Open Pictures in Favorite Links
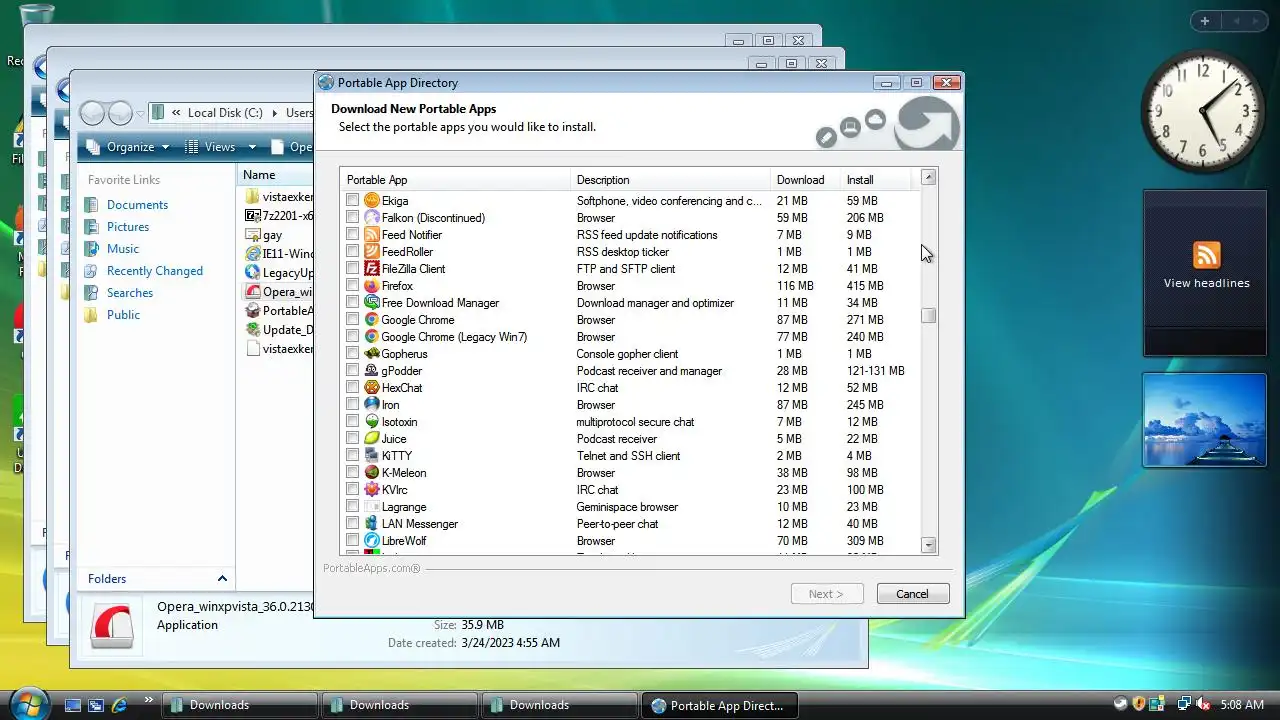The height and width of the screenshot is (720, 1280). tap(128, 227)
